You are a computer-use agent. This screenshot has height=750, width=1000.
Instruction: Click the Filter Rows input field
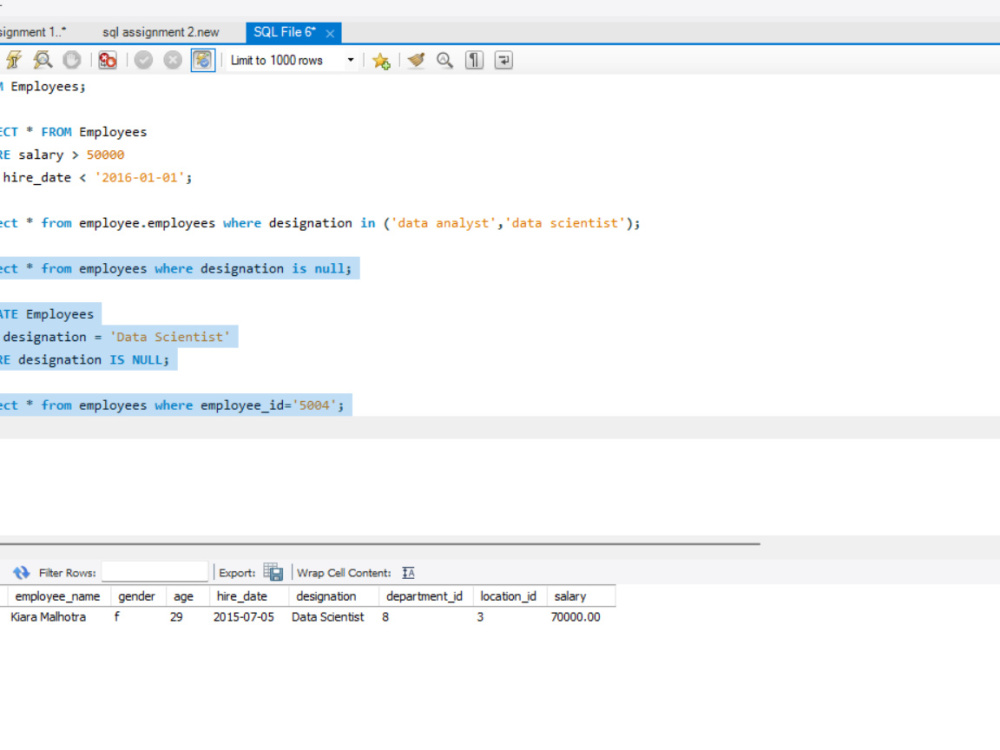(155, 572)
